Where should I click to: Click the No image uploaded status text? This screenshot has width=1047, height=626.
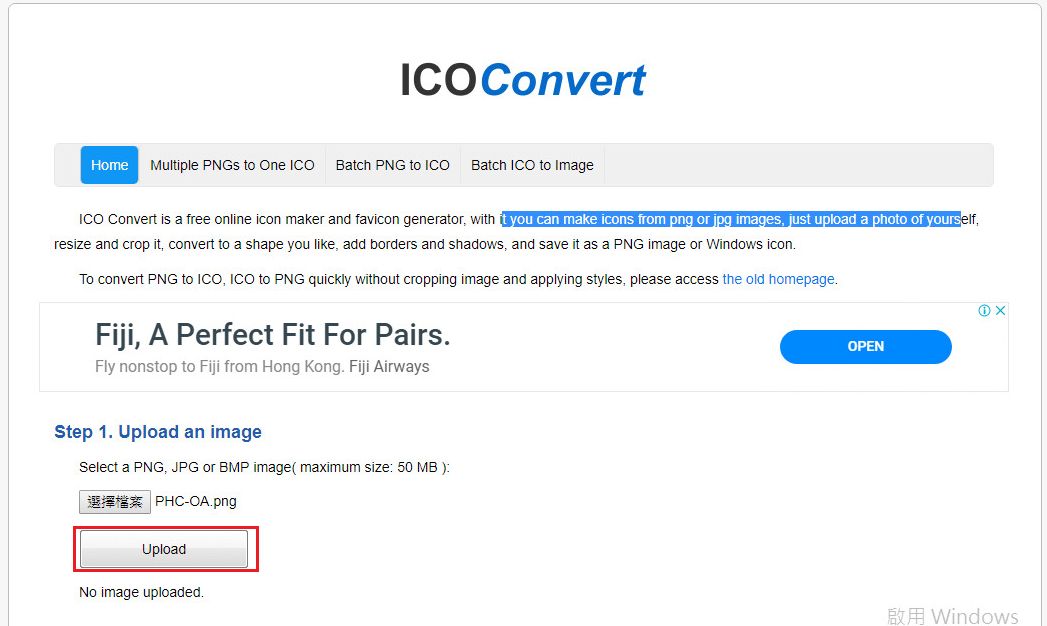click(x=141, y=592)
